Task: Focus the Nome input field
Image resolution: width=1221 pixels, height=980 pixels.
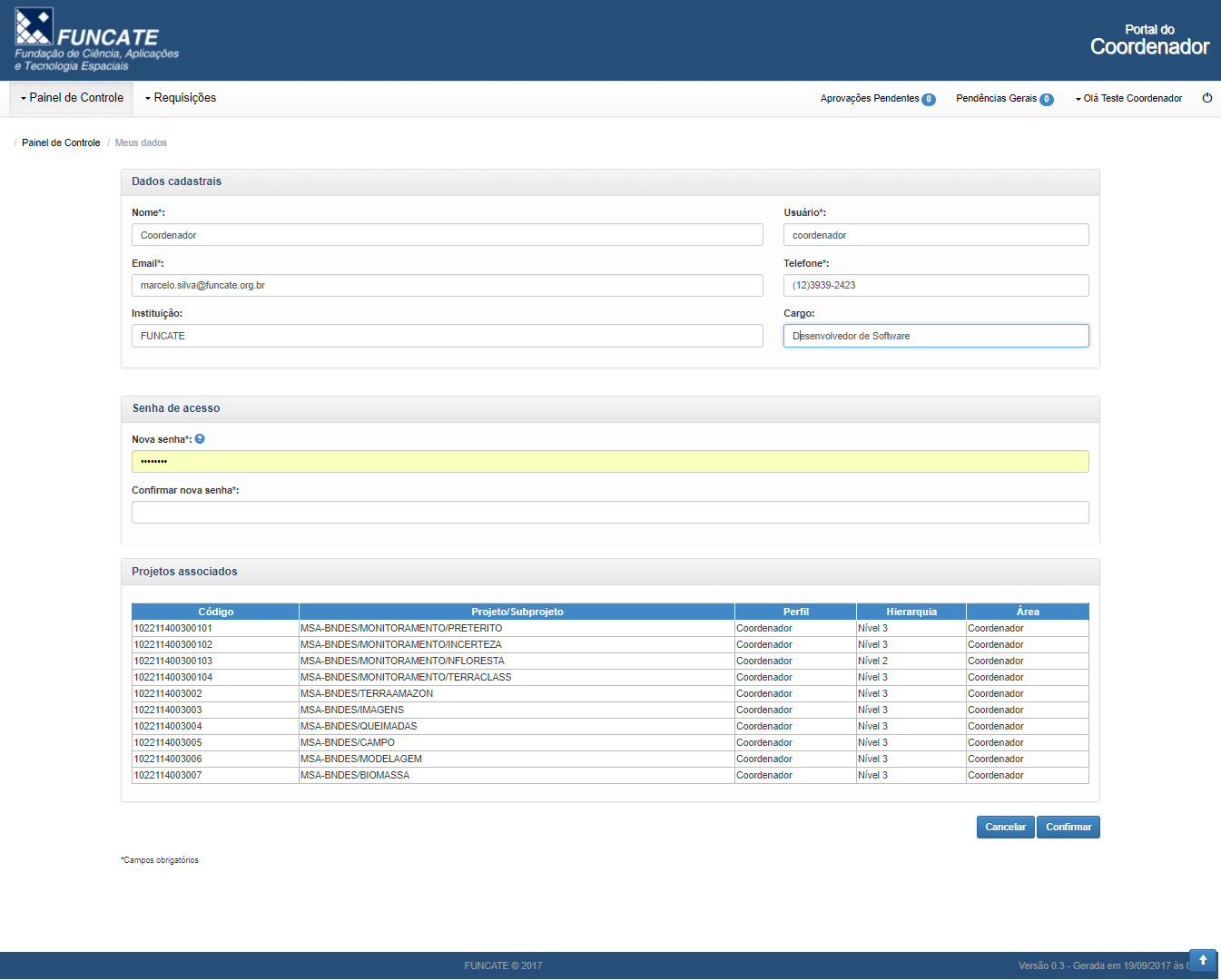Action: coord(447,235)
